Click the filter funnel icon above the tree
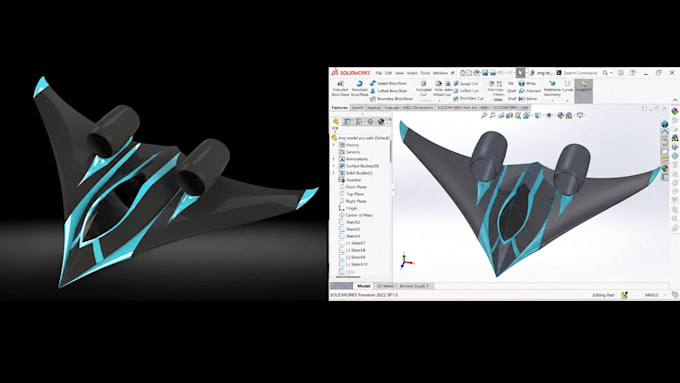Image resolution: width=680 pixels, height=383 pixels. tap(335, 130)
